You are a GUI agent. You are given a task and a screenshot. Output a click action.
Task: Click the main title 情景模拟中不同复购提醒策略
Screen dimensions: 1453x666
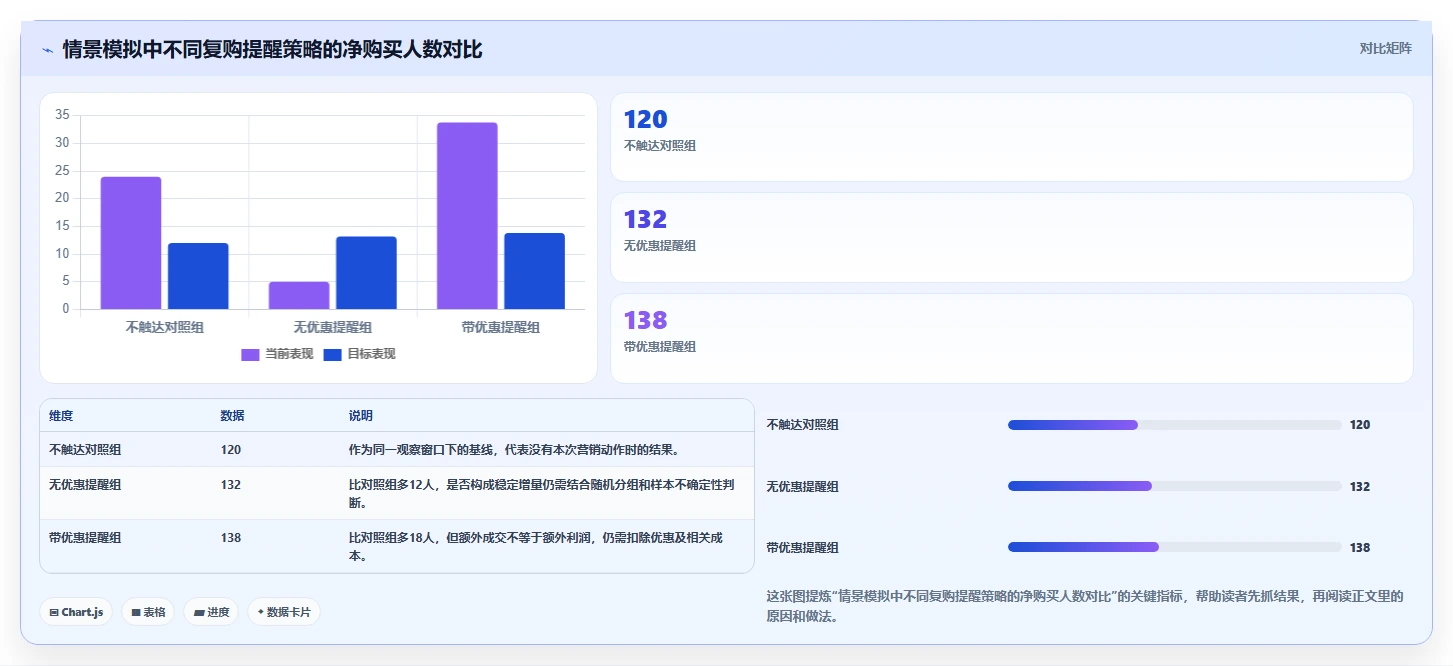pyautogui.click(x=273, y=49)
